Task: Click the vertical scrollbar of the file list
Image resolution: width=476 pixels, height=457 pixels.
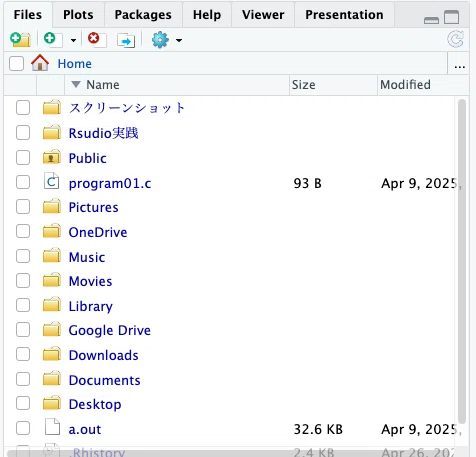Action: 462,261
